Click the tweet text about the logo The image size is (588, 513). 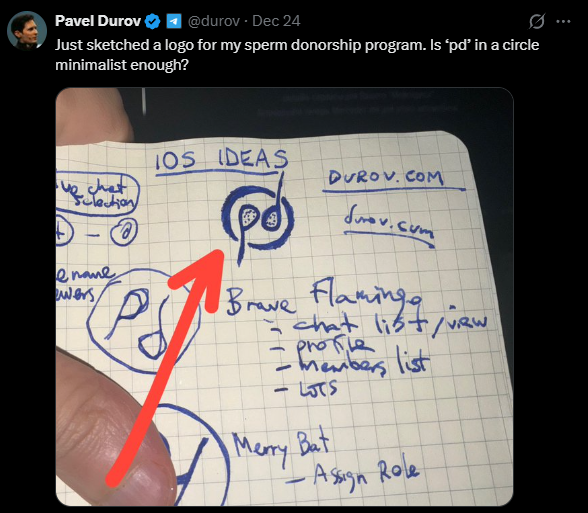(297, 55)
